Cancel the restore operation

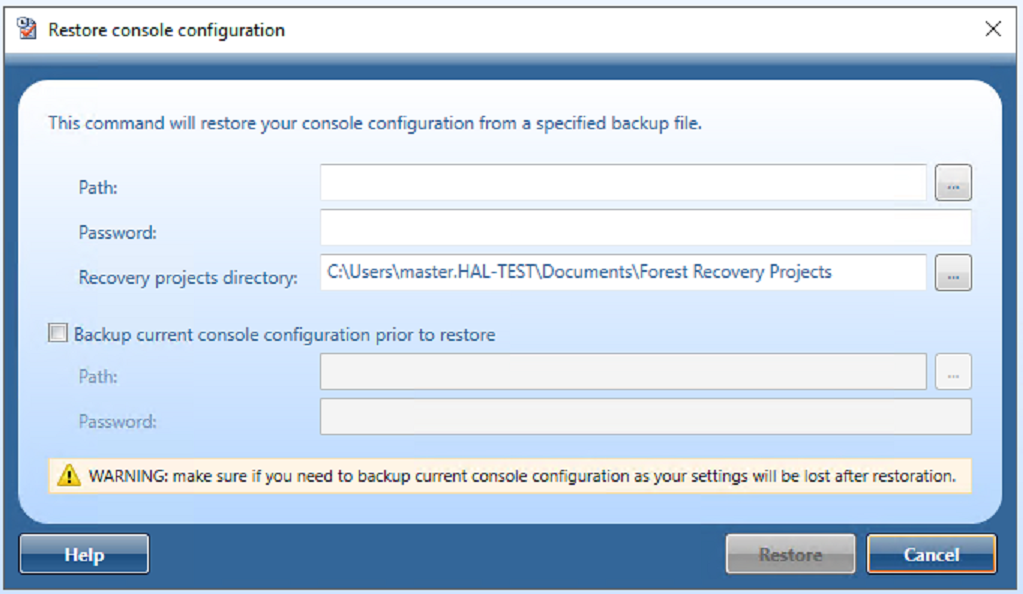pos(931,554)
